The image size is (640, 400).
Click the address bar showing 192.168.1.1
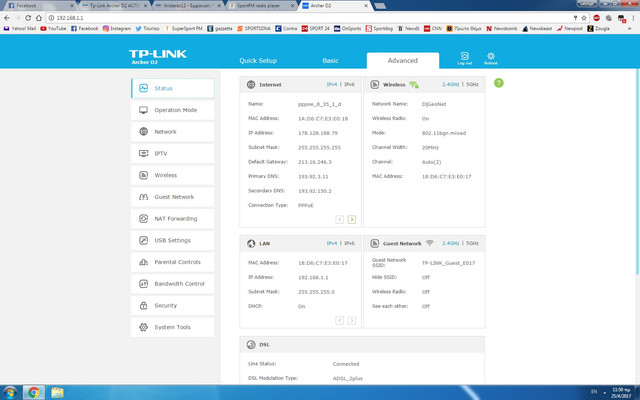tap(310, 18)
